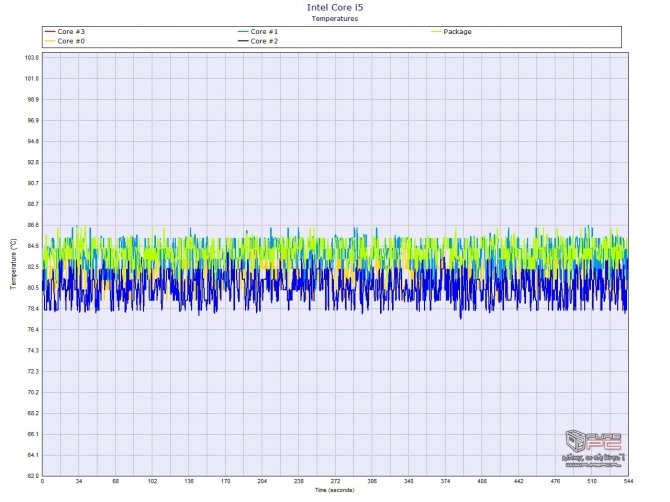
Task: Click the 102 x-axis tick label
Action: (153, 481)
